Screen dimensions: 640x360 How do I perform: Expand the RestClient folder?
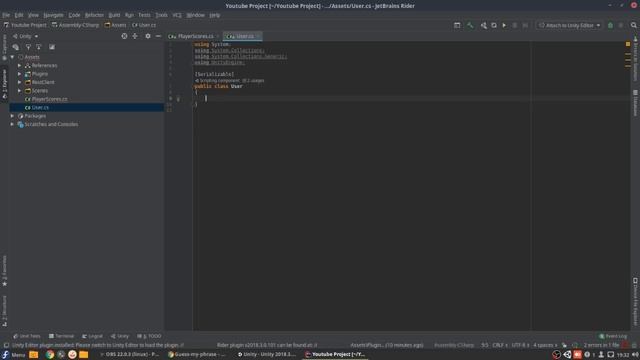(20, 82)
